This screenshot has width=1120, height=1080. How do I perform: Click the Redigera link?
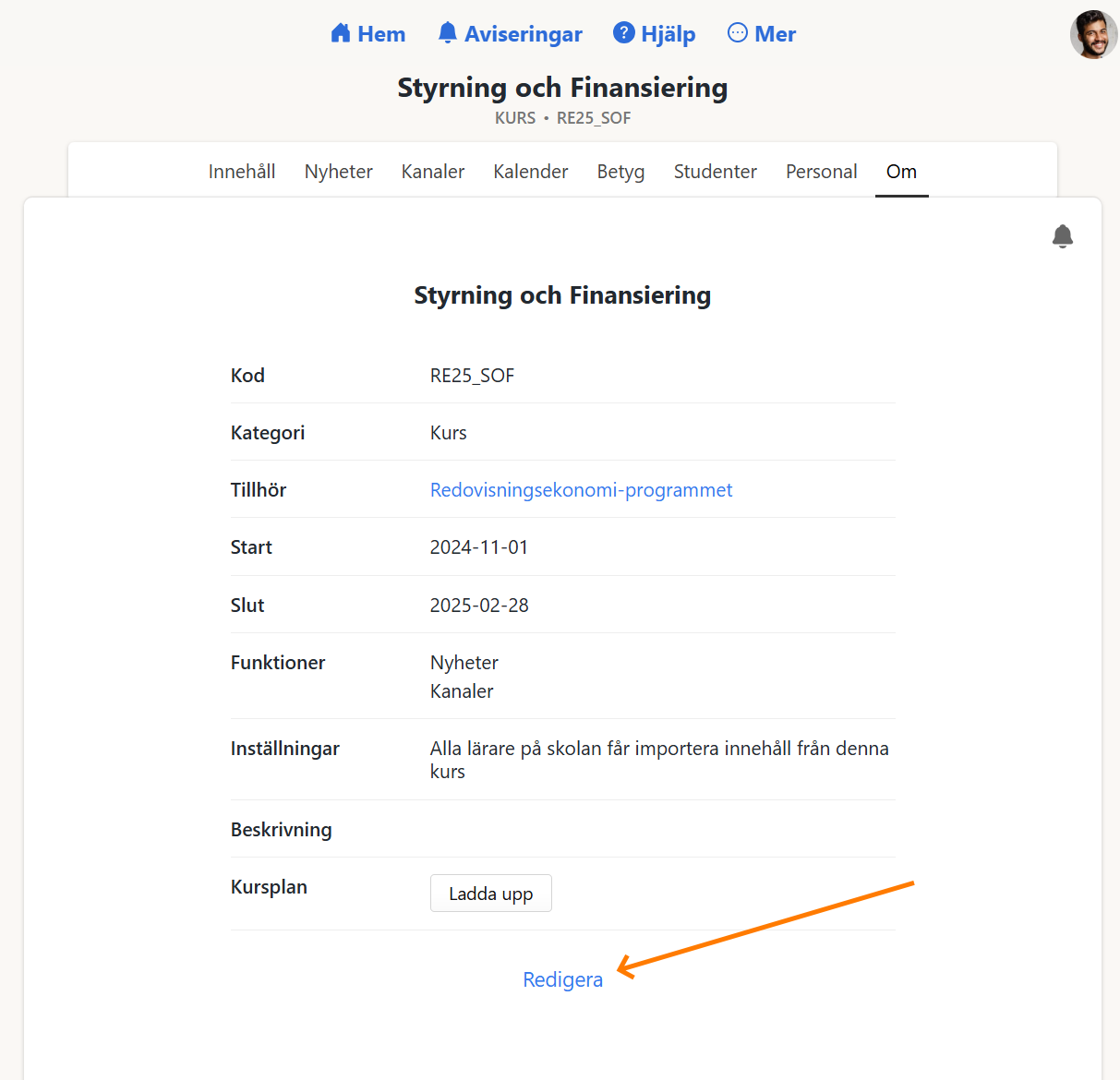click(562, 979)
